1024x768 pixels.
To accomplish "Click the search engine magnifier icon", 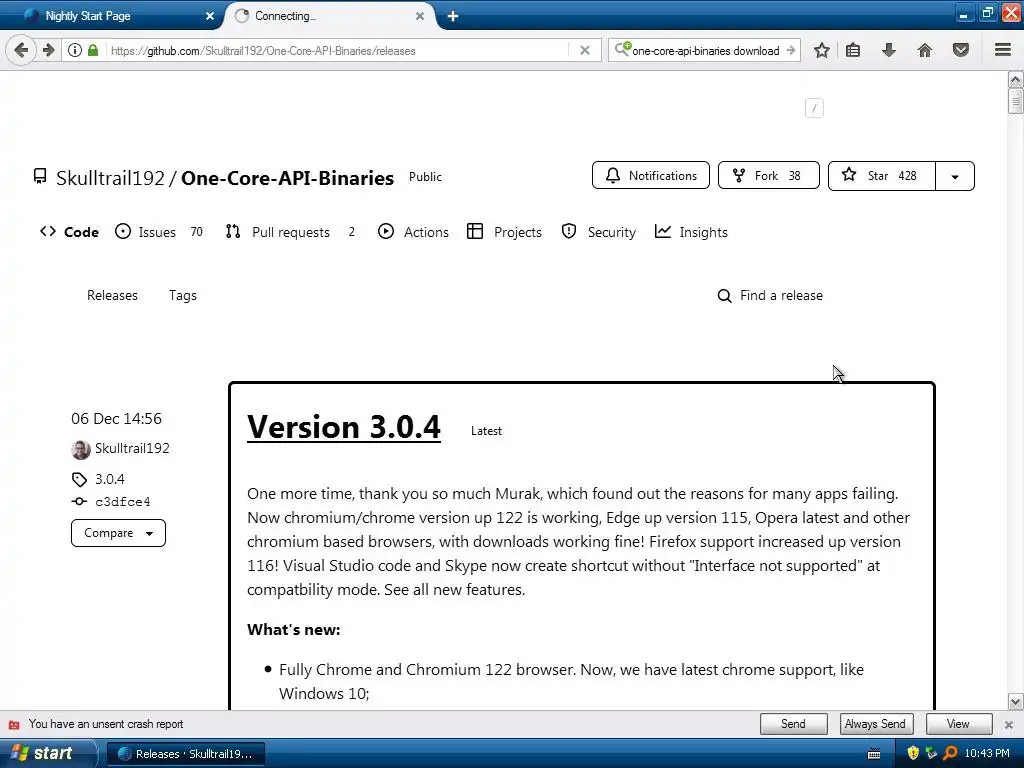I will click(x=623, y=49).
